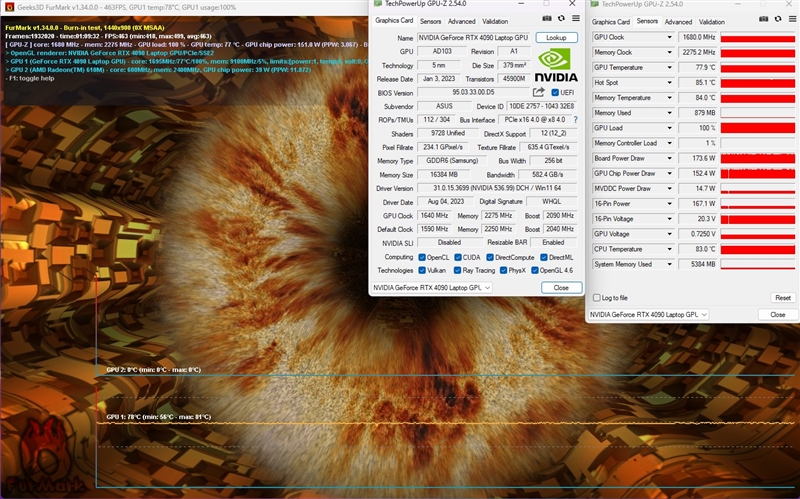Switch to Sensors tab in Graphics Card window

pyautogui.click(x=430, y=21)
